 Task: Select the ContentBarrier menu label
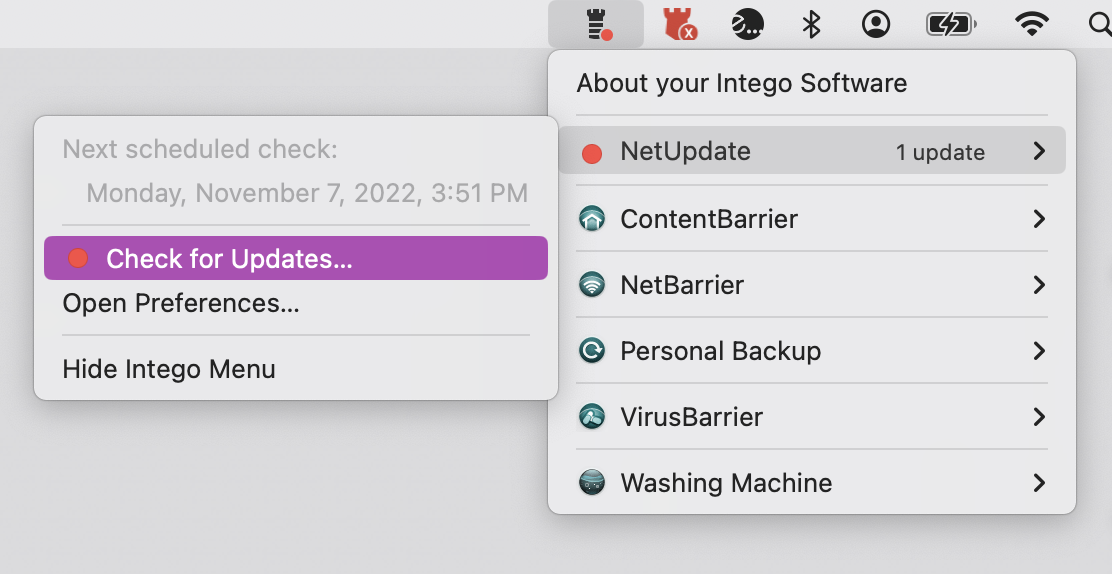(709, 219)
